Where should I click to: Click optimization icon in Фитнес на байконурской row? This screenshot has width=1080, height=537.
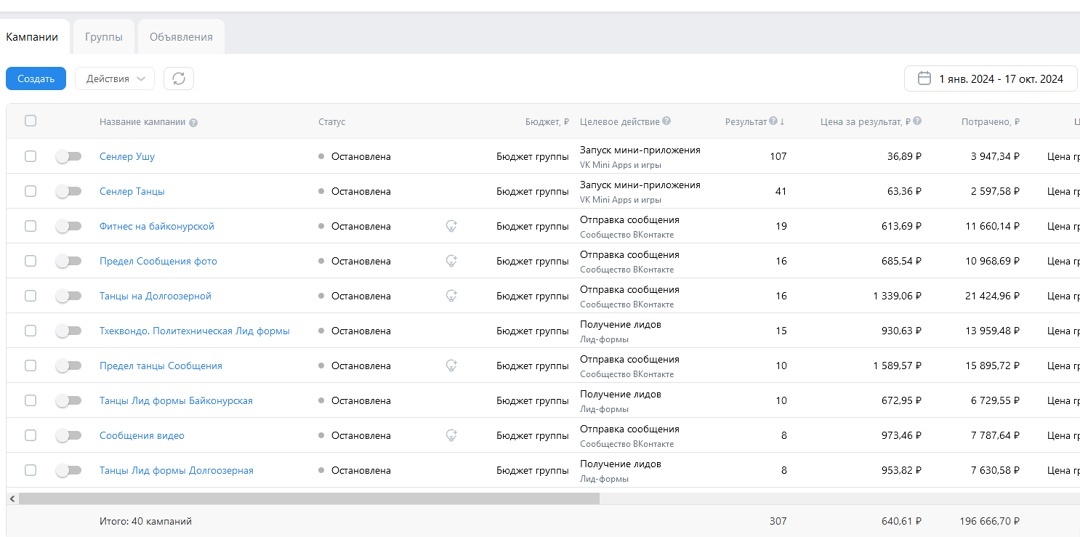click(451, 227)
